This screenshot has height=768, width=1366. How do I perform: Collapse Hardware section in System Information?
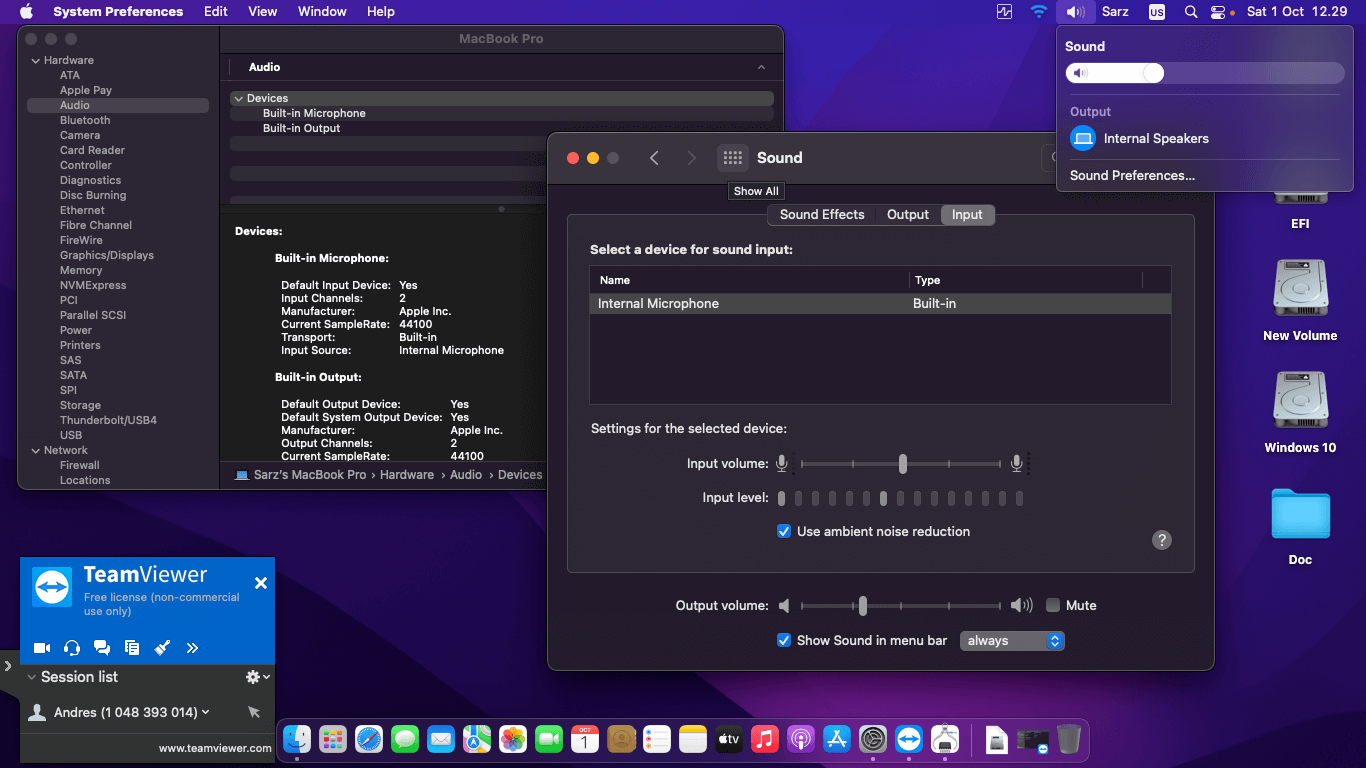coord(36,61)
